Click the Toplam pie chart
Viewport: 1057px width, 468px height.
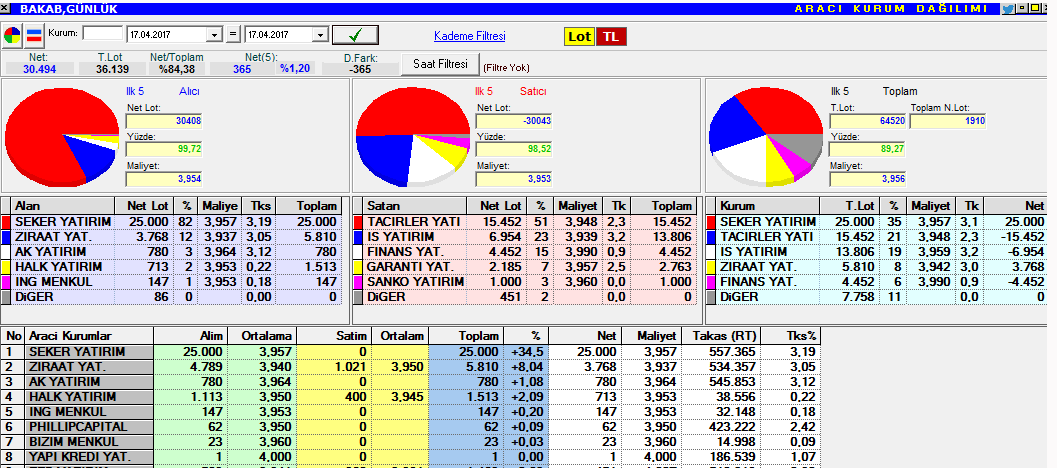pyautogui.click(x=766, y=136)
